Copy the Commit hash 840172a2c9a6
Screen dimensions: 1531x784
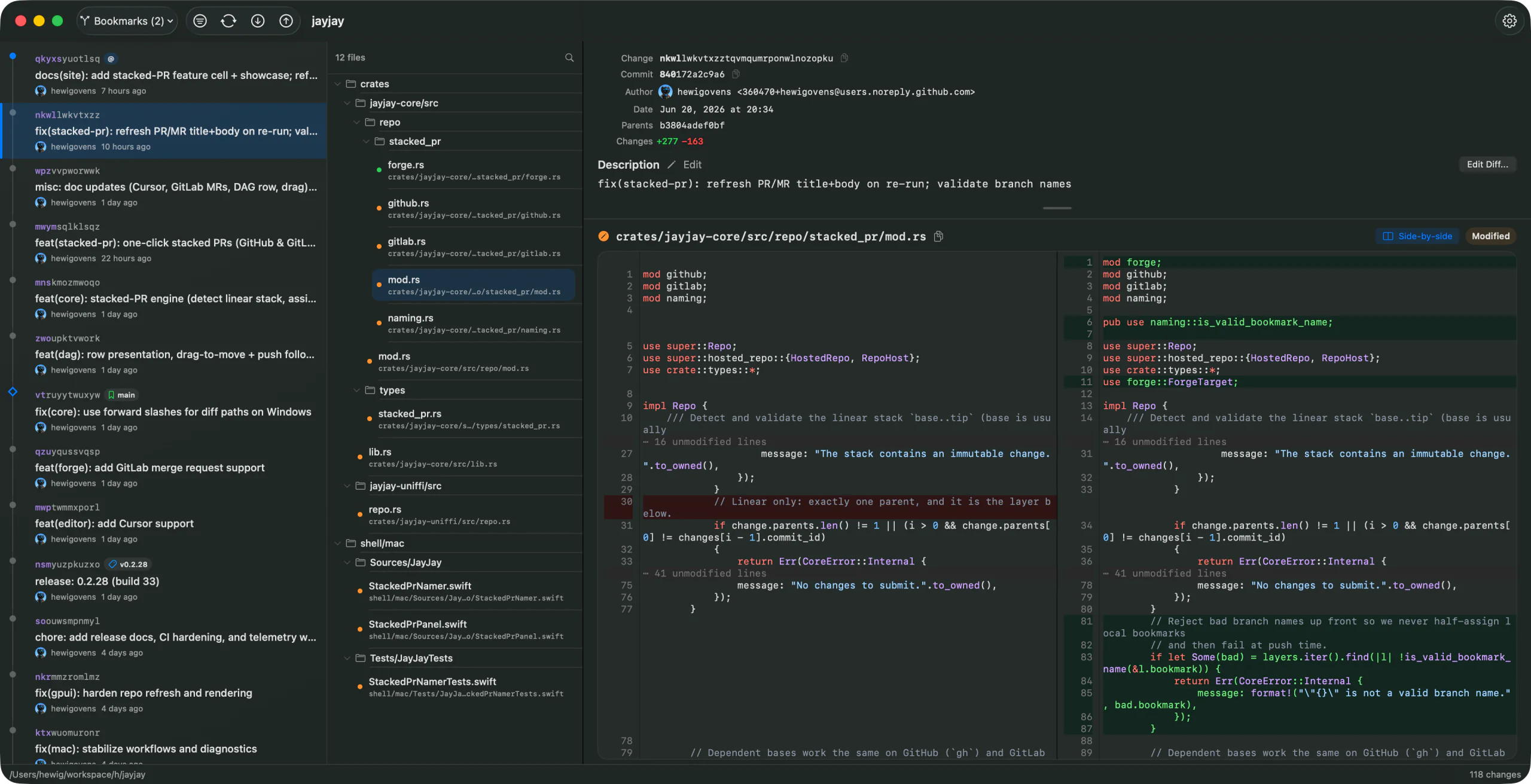click(x=736, y=74)
